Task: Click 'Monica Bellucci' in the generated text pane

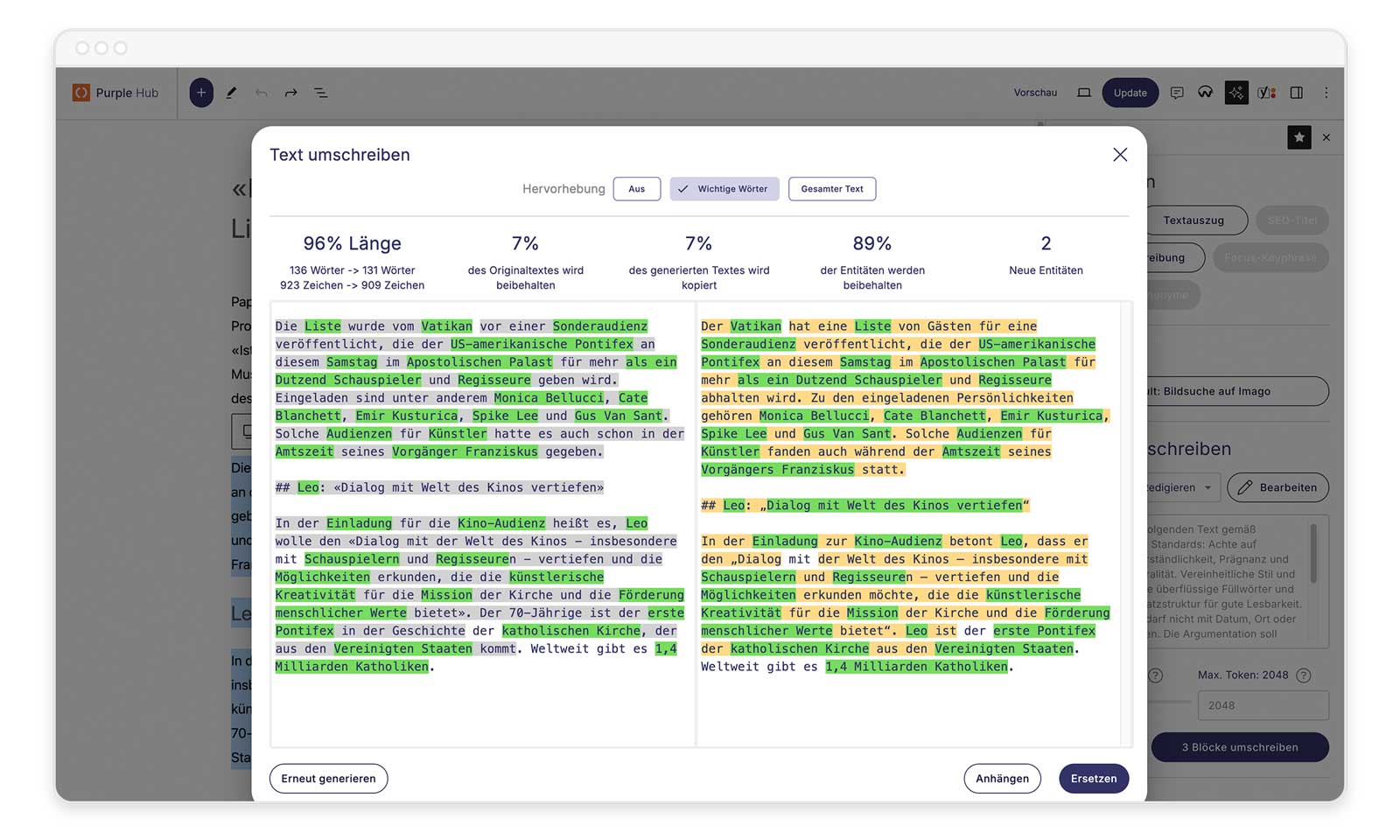Action: click(x=815, y=416)
